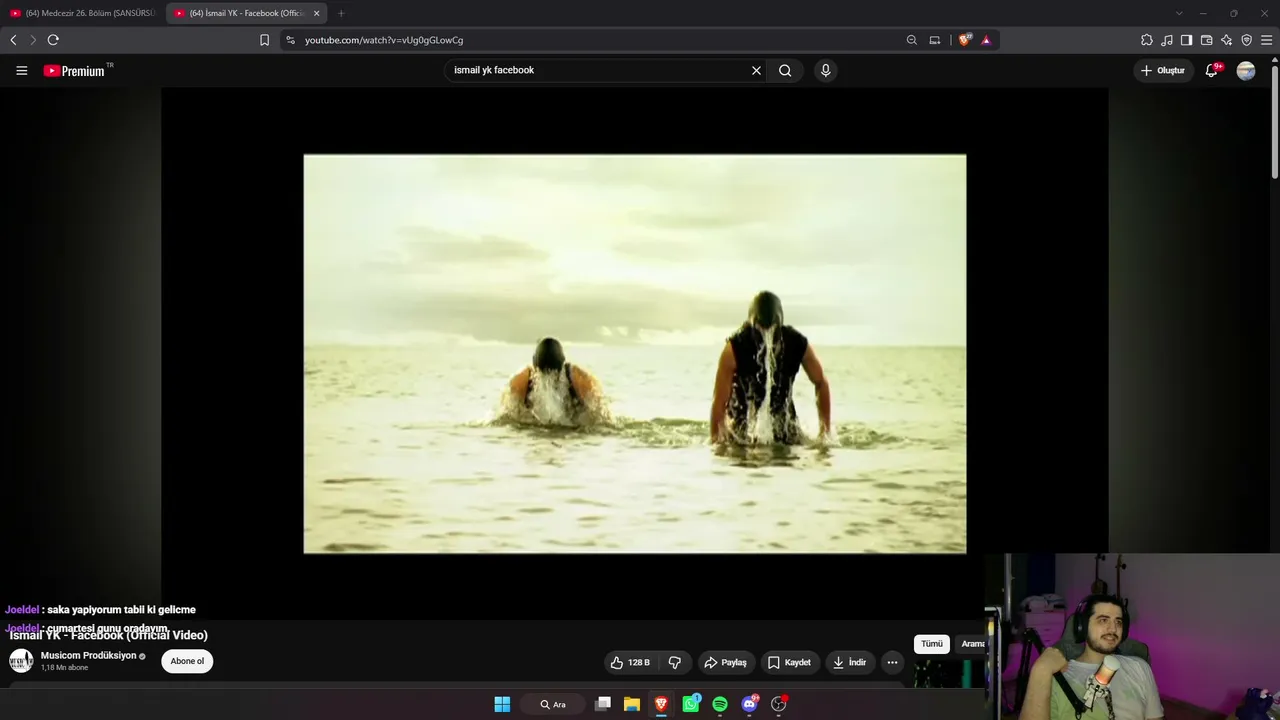Switch to Brave browser on the taskbar

(x=661, y=704)
